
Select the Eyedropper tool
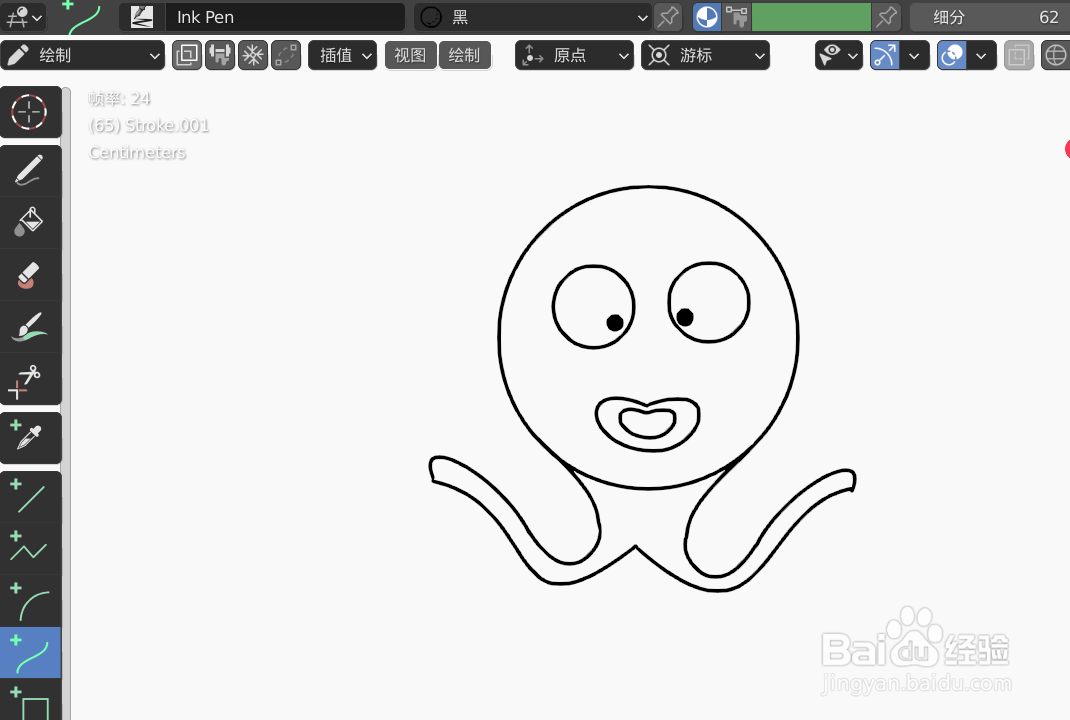coord(30,437)
